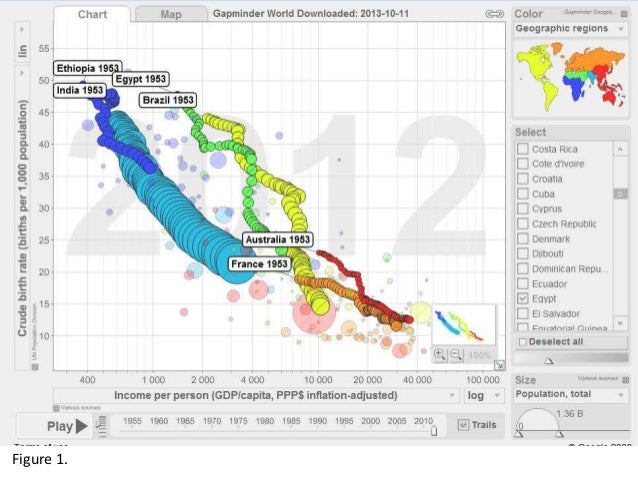Open the Color data source table icon
Screen dimensions: 638x479
(x=624, y=14)
